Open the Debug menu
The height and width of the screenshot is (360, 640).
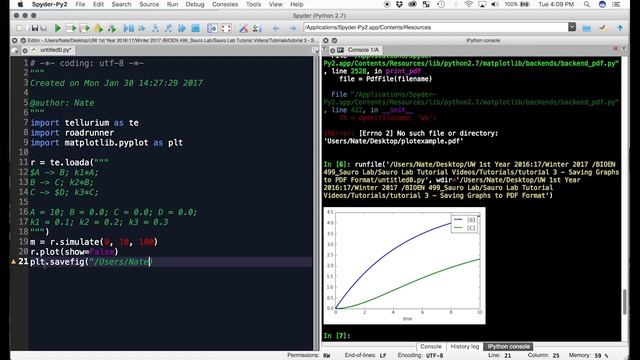pos(195,4)
